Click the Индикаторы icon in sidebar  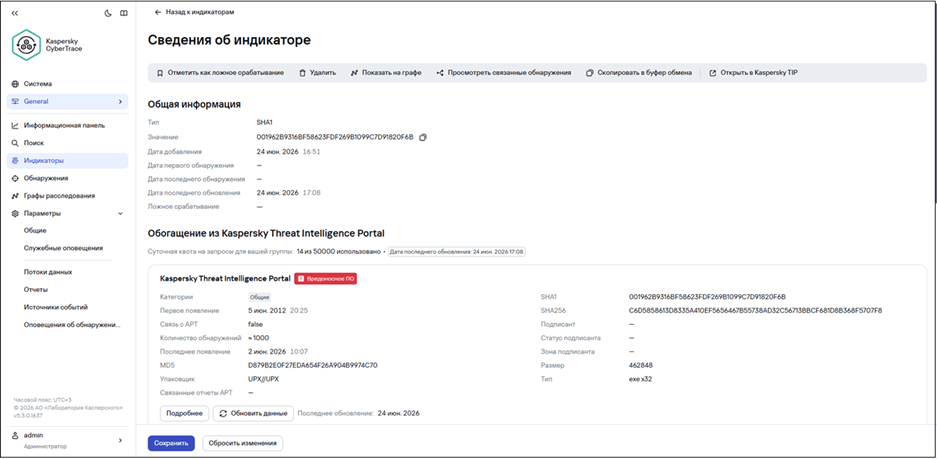(16, 161)
